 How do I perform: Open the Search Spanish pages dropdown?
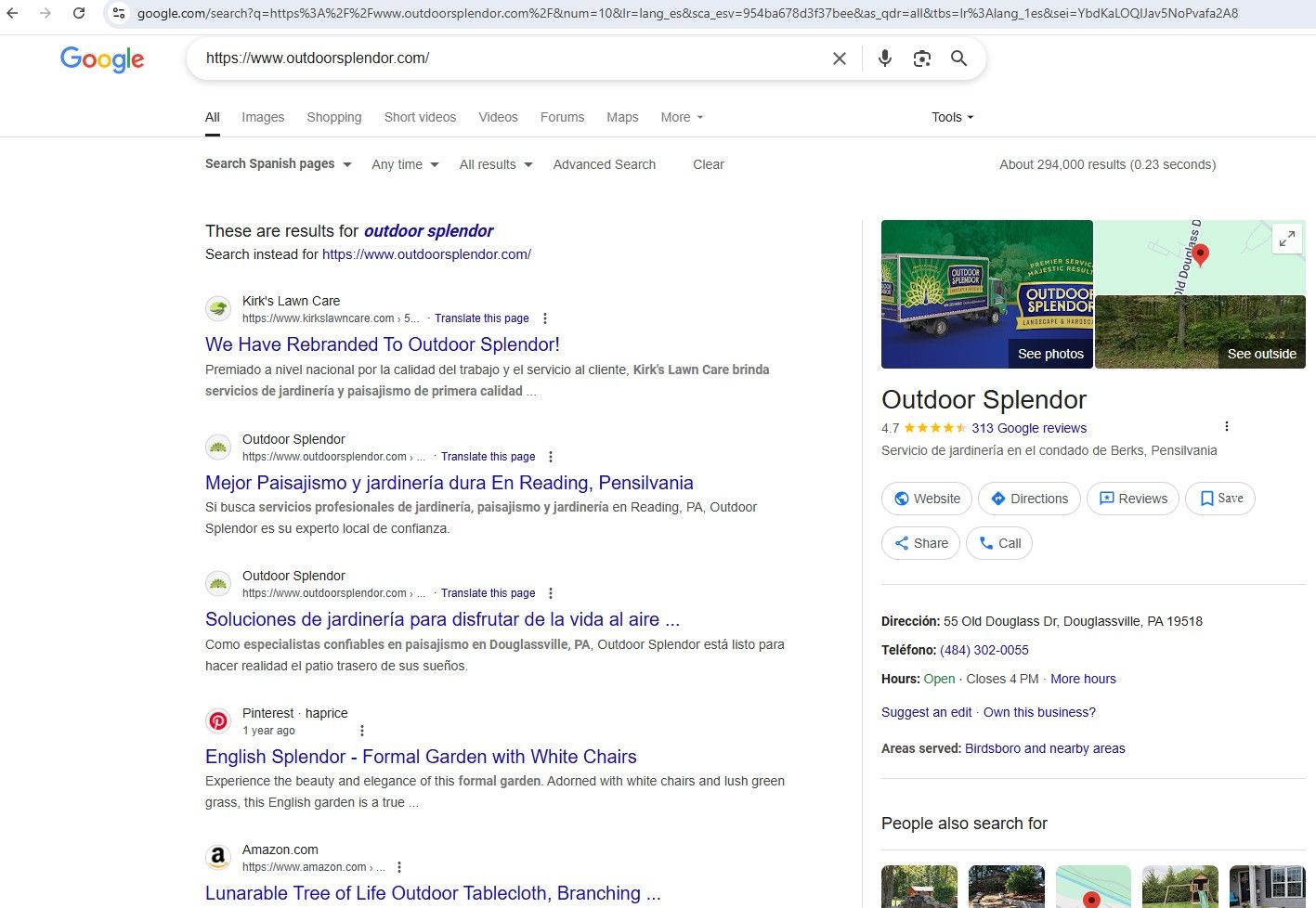[279, 163]
